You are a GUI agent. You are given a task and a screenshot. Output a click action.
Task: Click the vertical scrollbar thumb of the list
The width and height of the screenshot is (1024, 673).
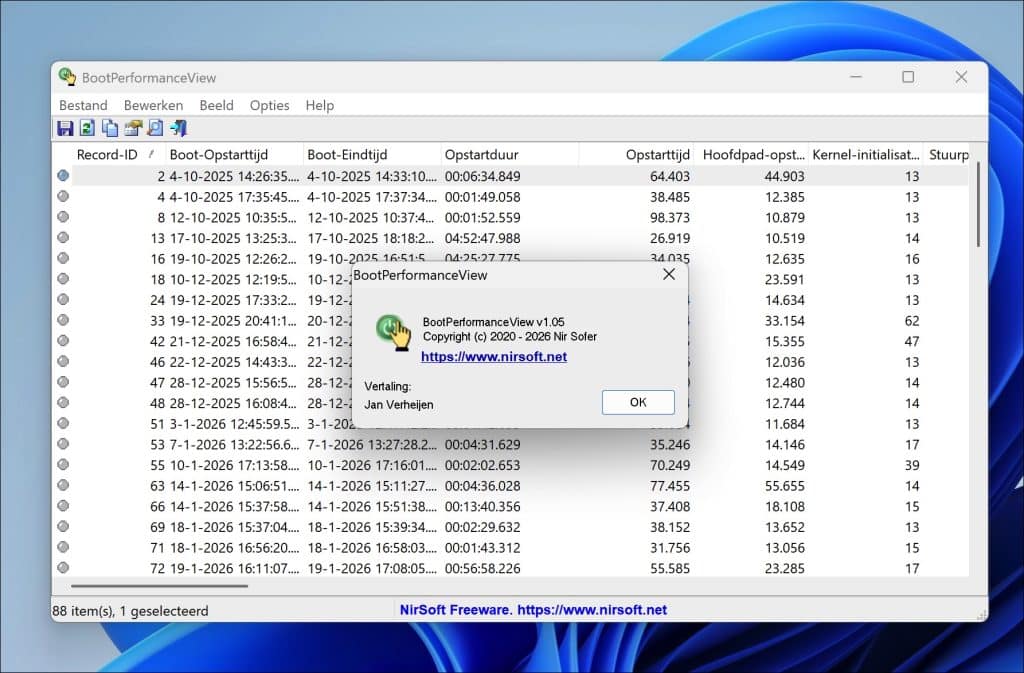pos(978,204)
